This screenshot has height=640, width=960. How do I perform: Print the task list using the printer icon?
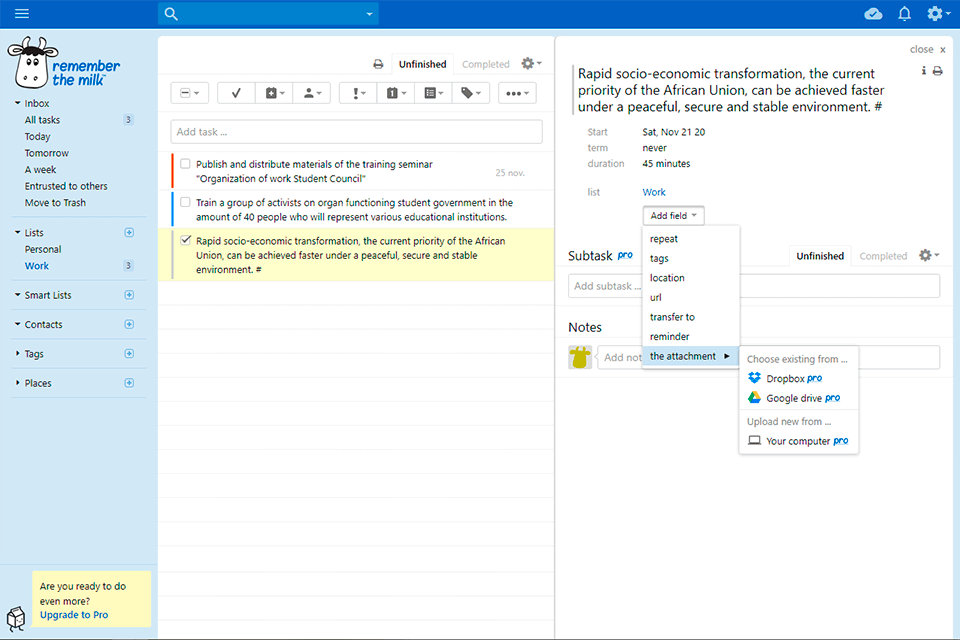coord(378,64)
